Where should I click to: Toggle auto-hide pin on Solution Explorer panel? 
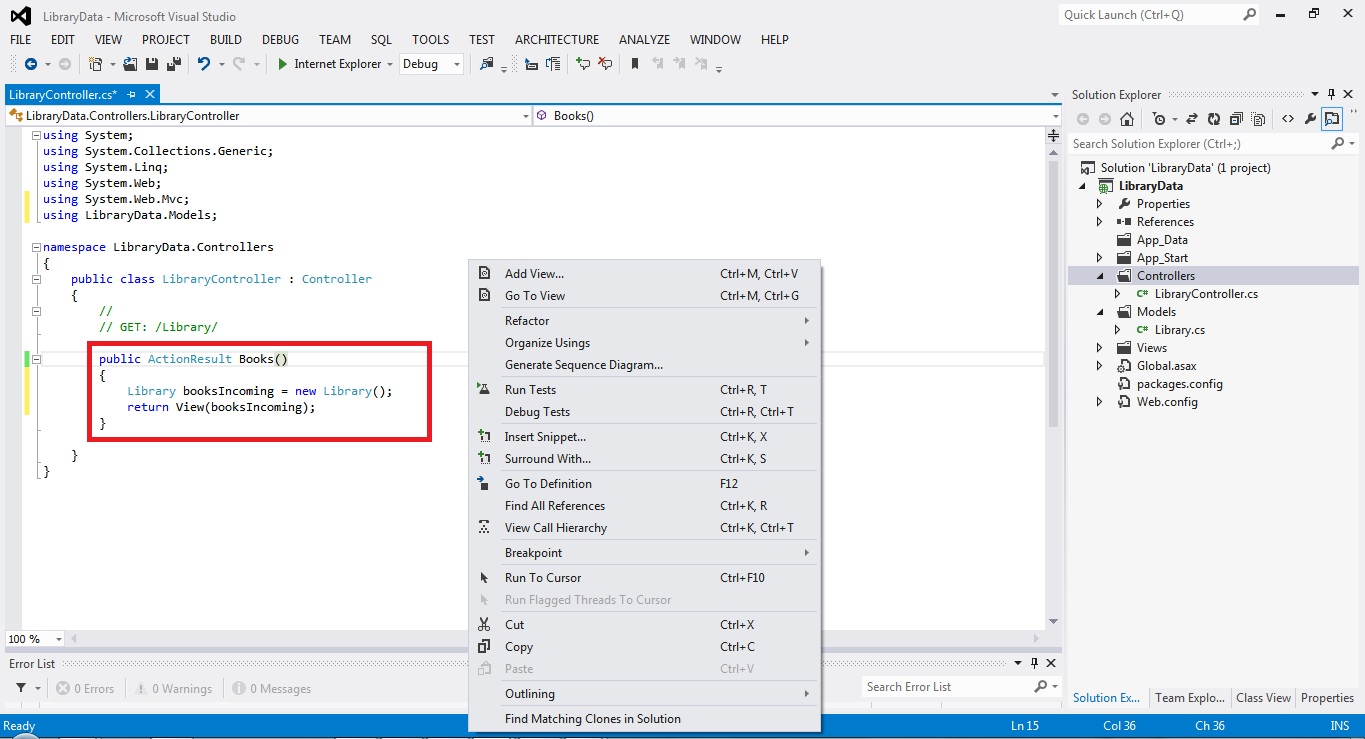(1331, 95)
